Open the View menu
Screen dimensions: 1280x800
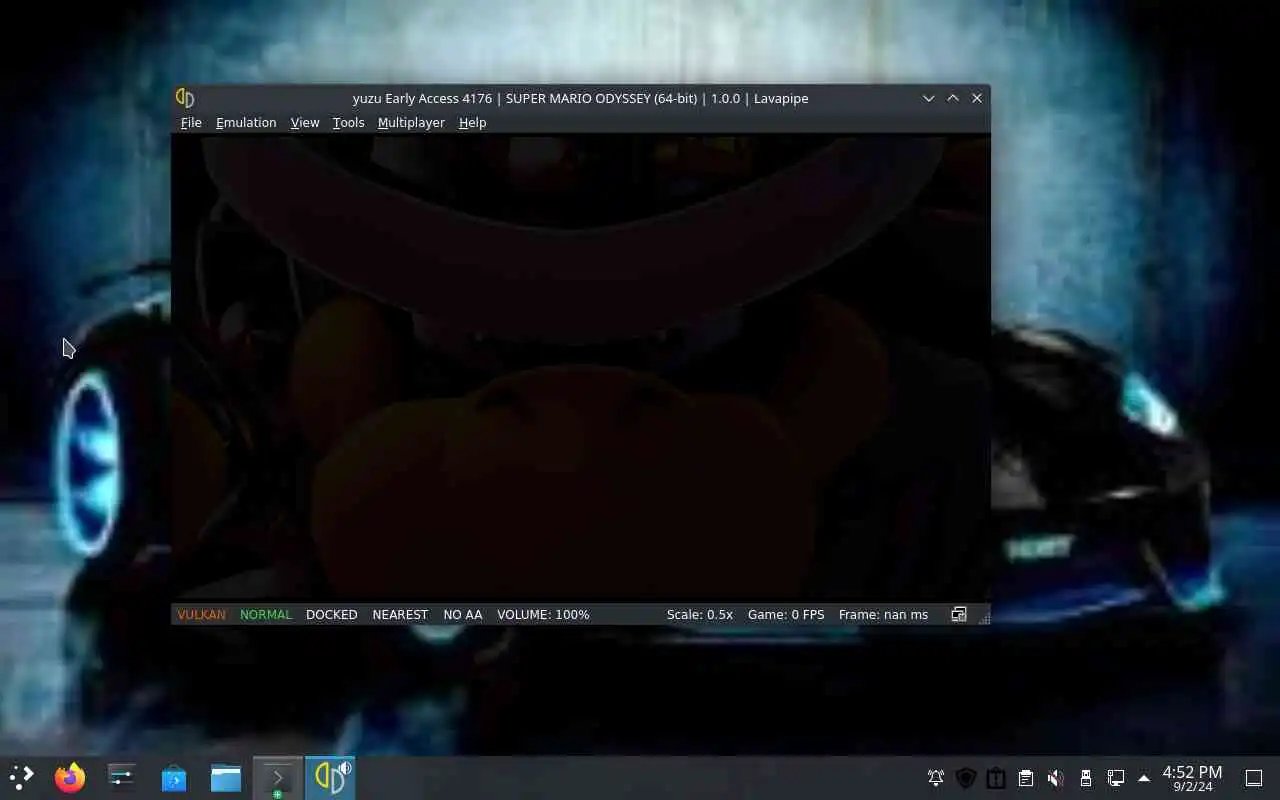[x=305, y=122]
